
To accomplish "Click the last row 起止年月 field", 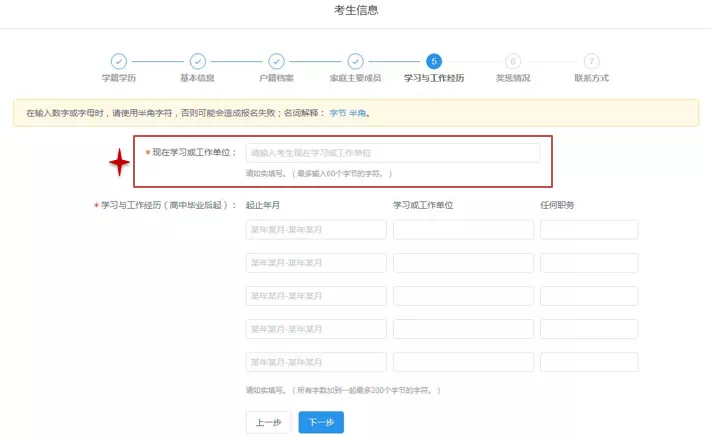I will pyautogui.click(x=316, y=362).
